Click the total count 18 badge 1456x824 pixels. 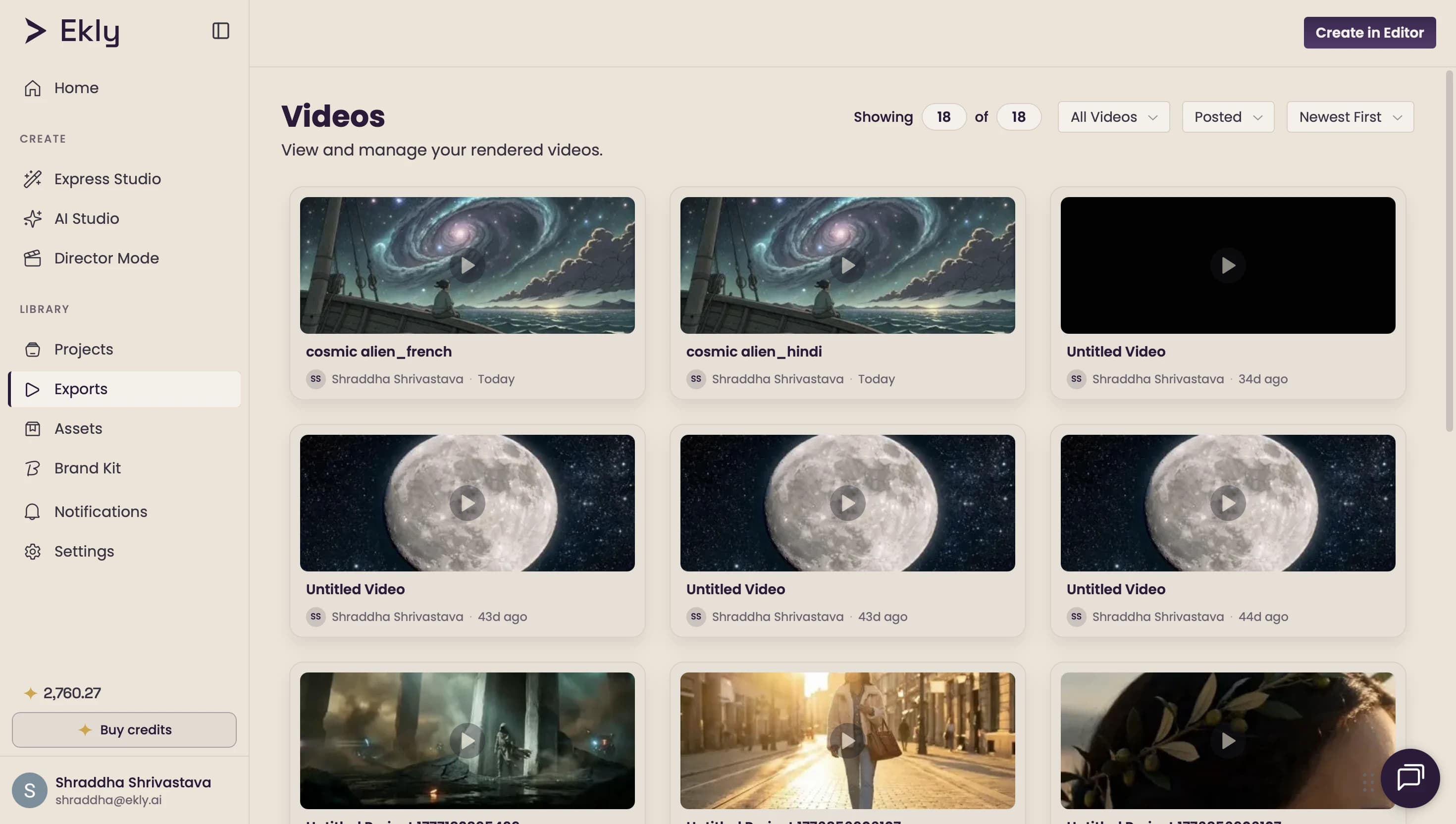click(x=1019, y=116)
